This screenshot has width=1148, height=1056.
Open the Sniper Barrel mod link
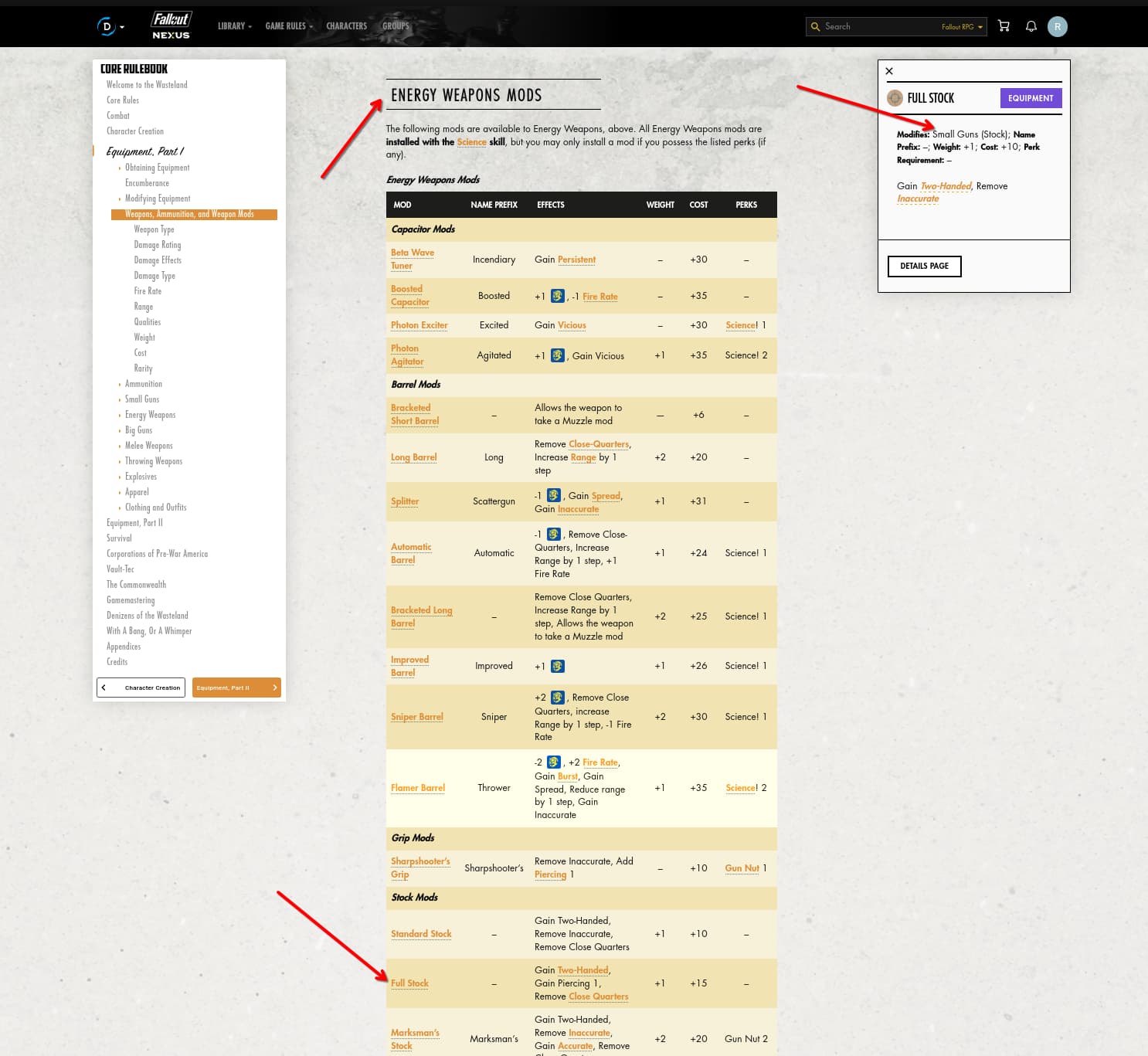(416, 717)
